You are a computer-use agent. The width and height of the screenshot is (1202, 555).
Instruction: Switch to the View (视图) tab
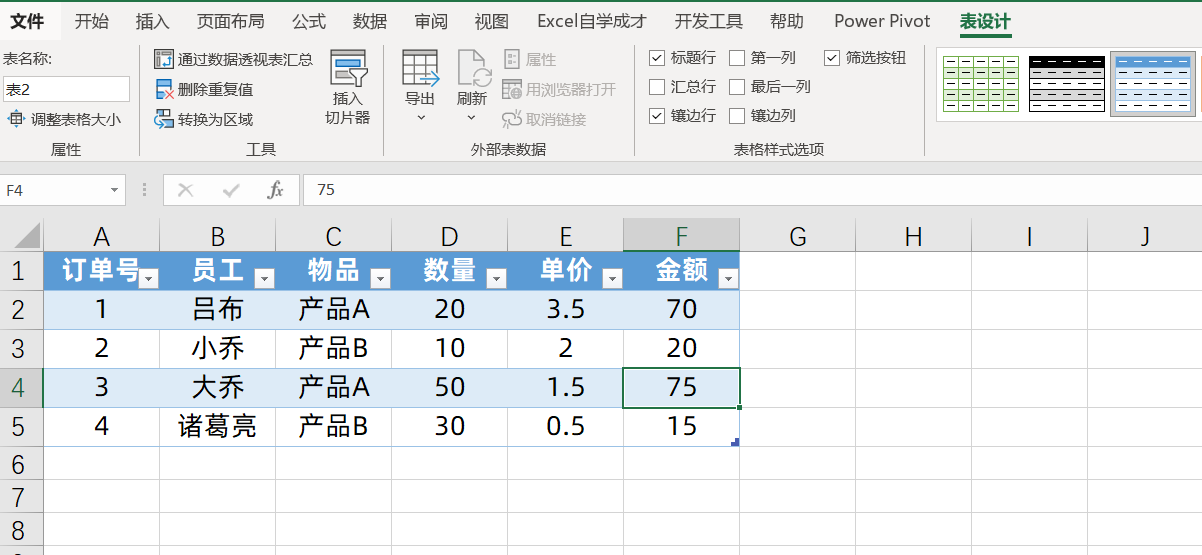[491, 21]
